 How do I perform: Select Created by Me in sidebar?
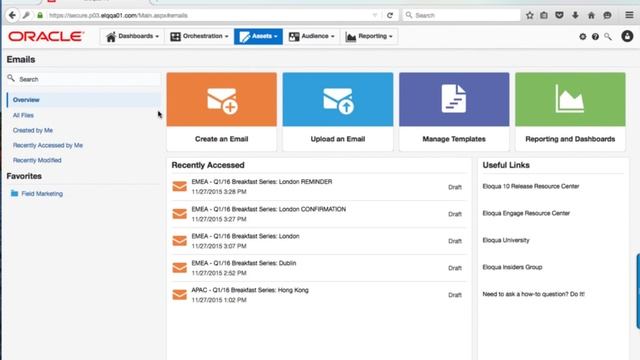point(33,130)
